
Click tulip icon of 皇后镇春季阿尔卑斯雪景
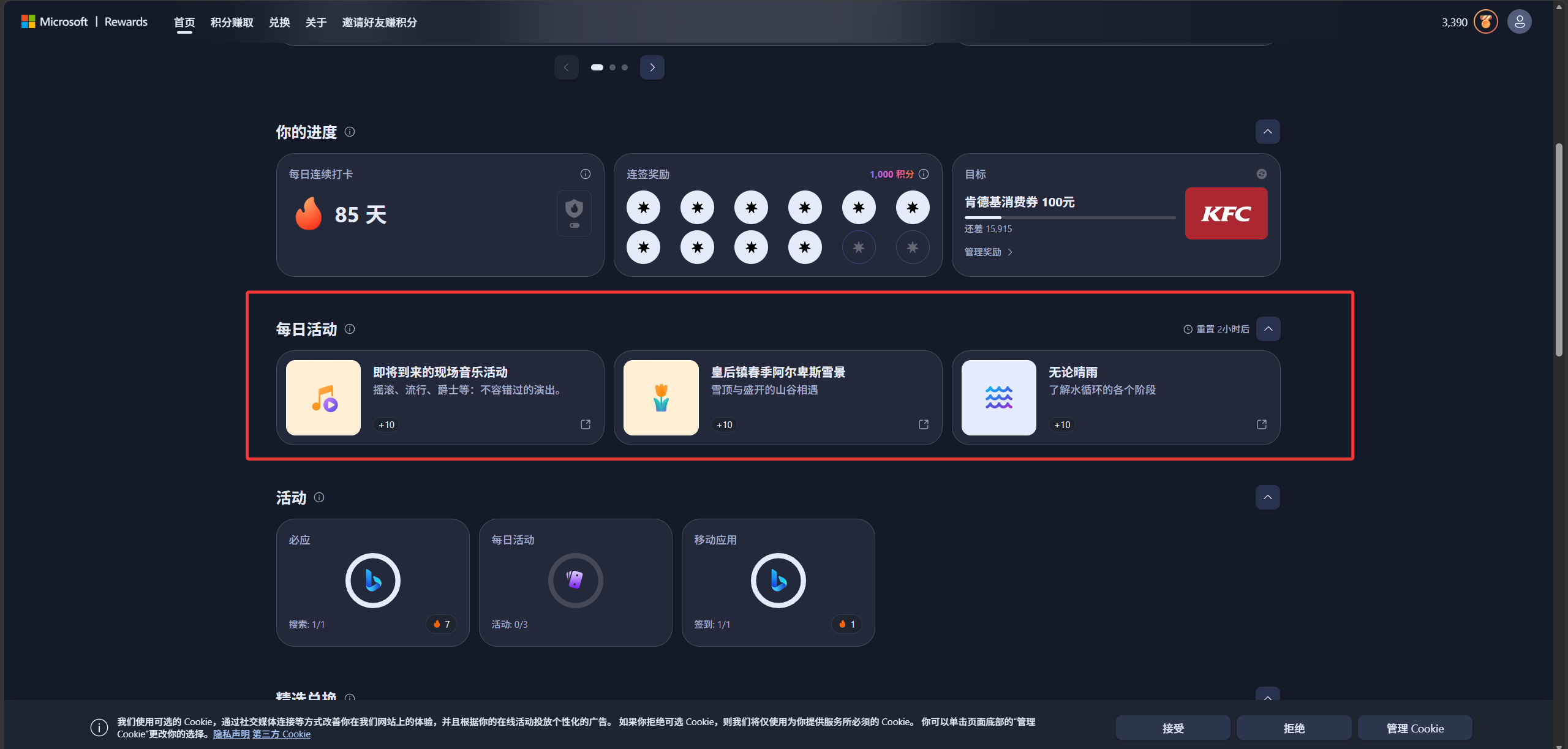coord(661,397)
